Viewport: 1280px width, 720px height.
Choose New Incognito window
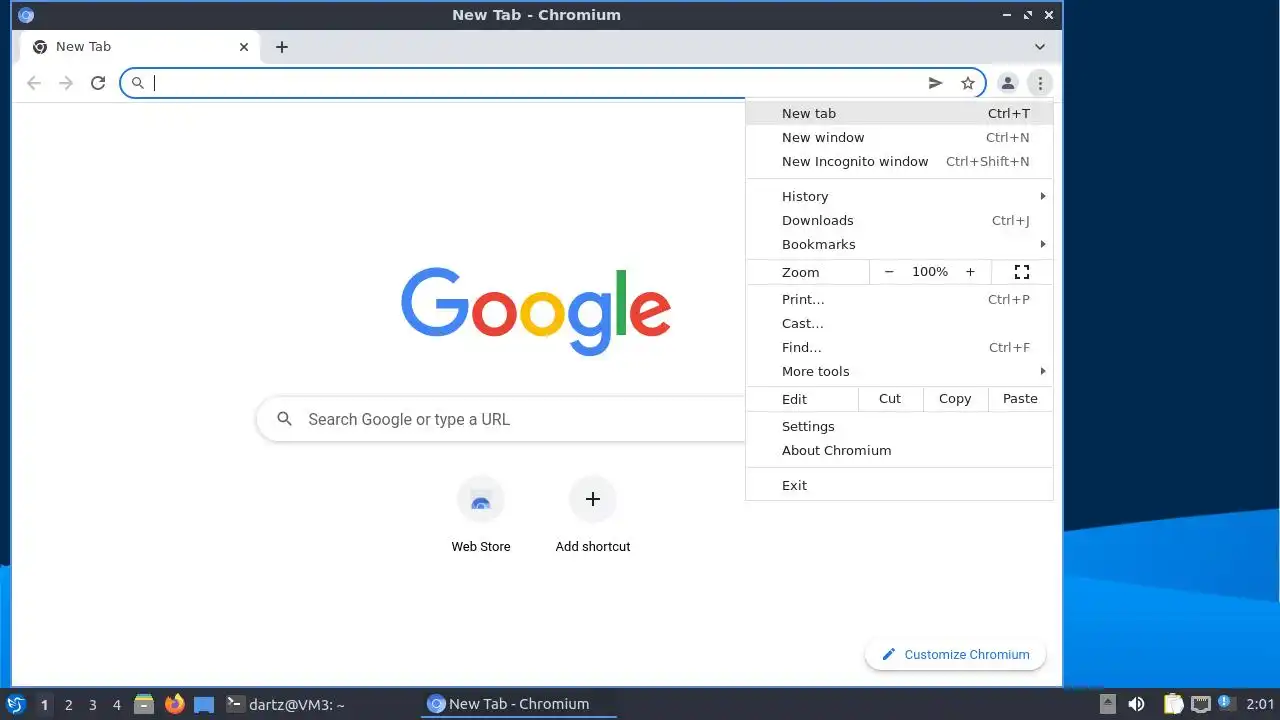(x=899, y=161)
